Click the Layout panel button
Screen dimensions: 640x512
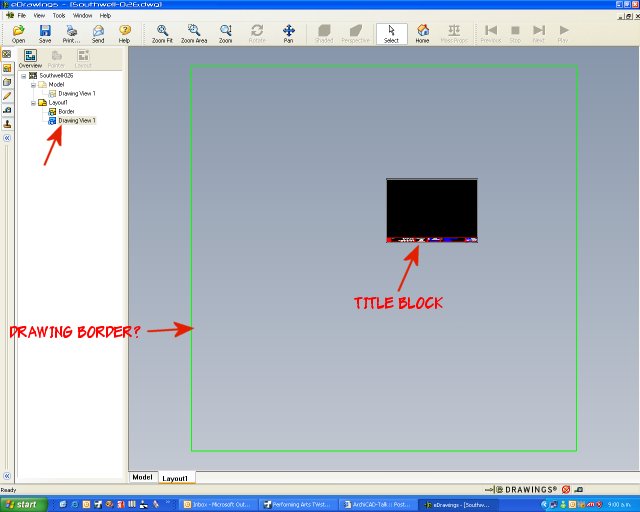[x=83, y=59]
